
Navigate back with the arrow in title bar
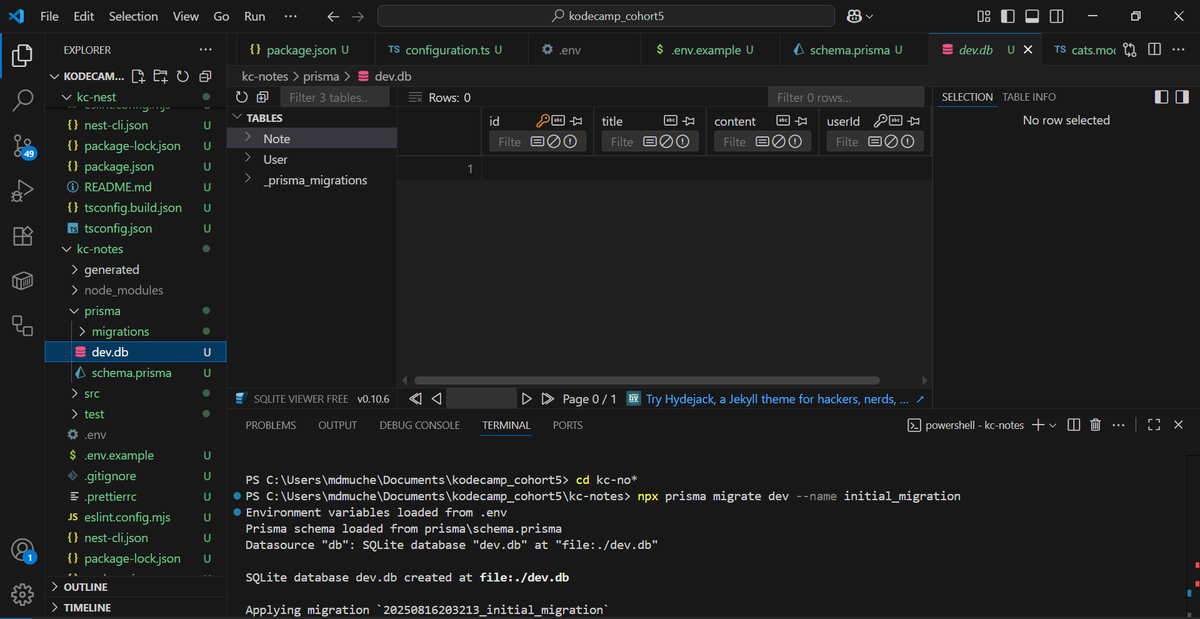pyautogui.click(x=334, y=16)
